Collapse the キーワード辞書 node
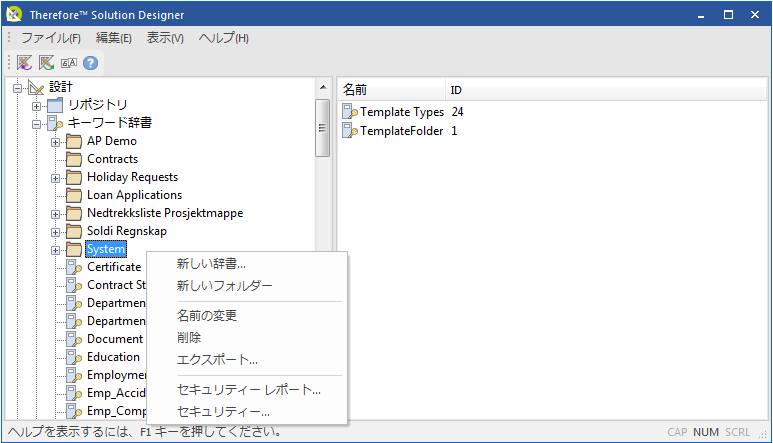Image resolution: width=773 pixels, height=443 pixels. [36, 124]
